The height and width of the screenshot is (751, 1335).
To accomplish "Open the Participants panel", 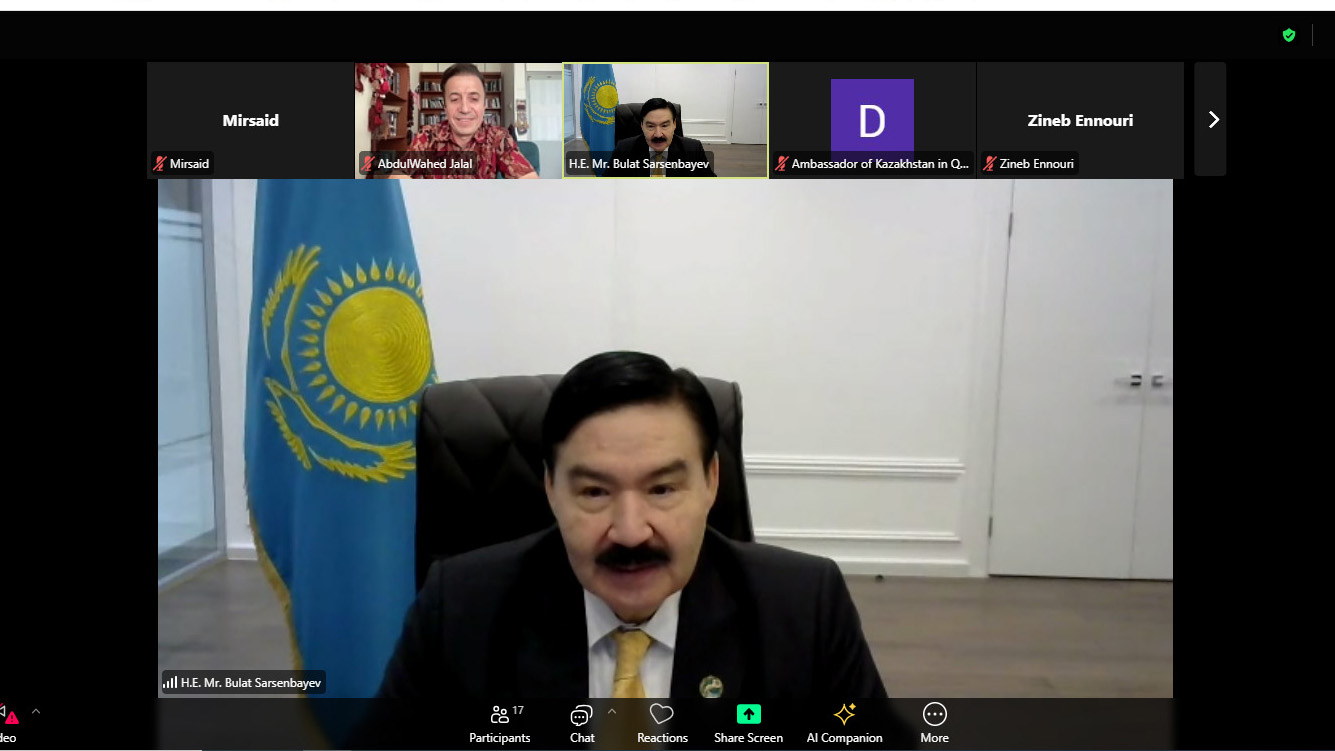I will coord(499,724).
